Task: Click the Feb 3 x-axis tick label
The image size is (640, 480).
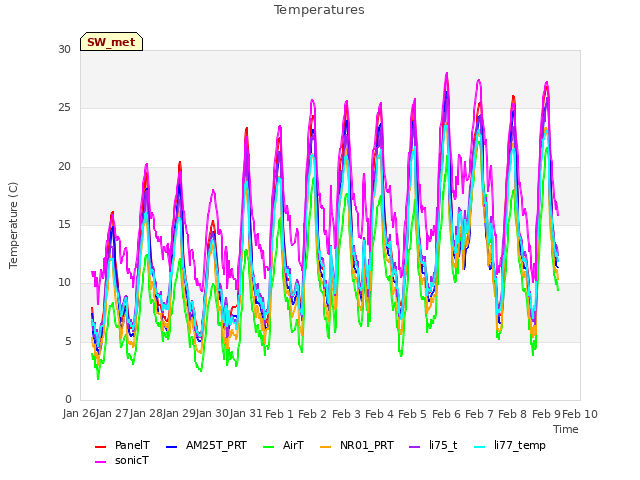Action: [346, 414]
